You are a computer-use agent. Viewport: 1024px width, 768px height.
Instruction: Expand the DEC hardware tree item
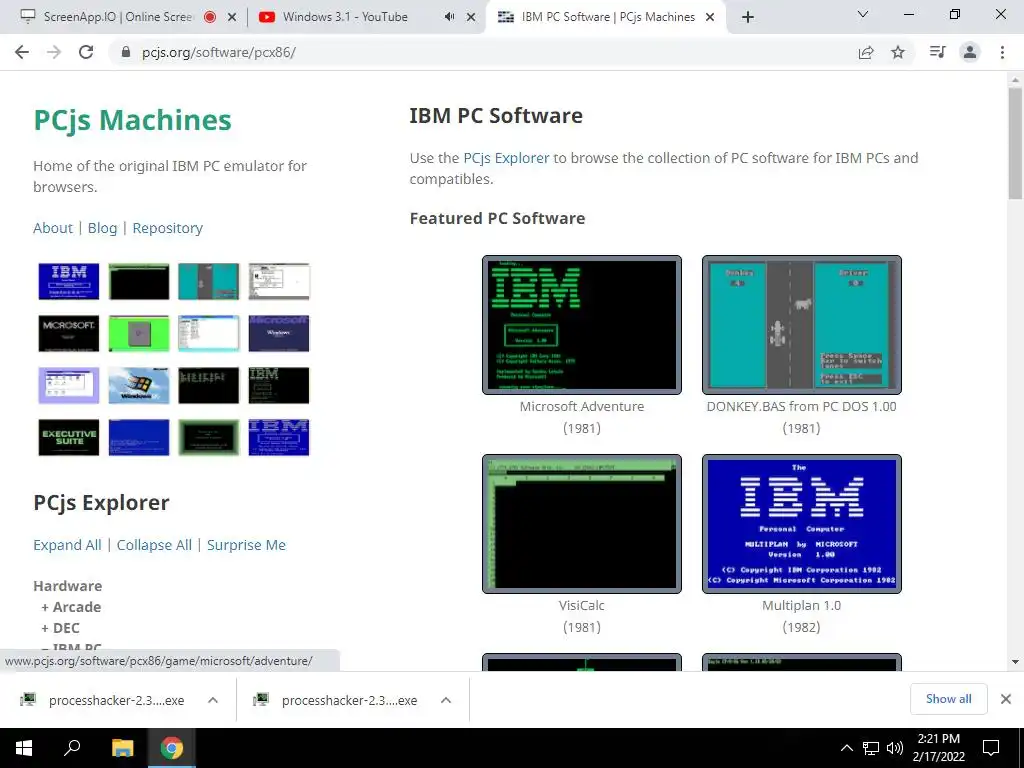coord(60,628)
